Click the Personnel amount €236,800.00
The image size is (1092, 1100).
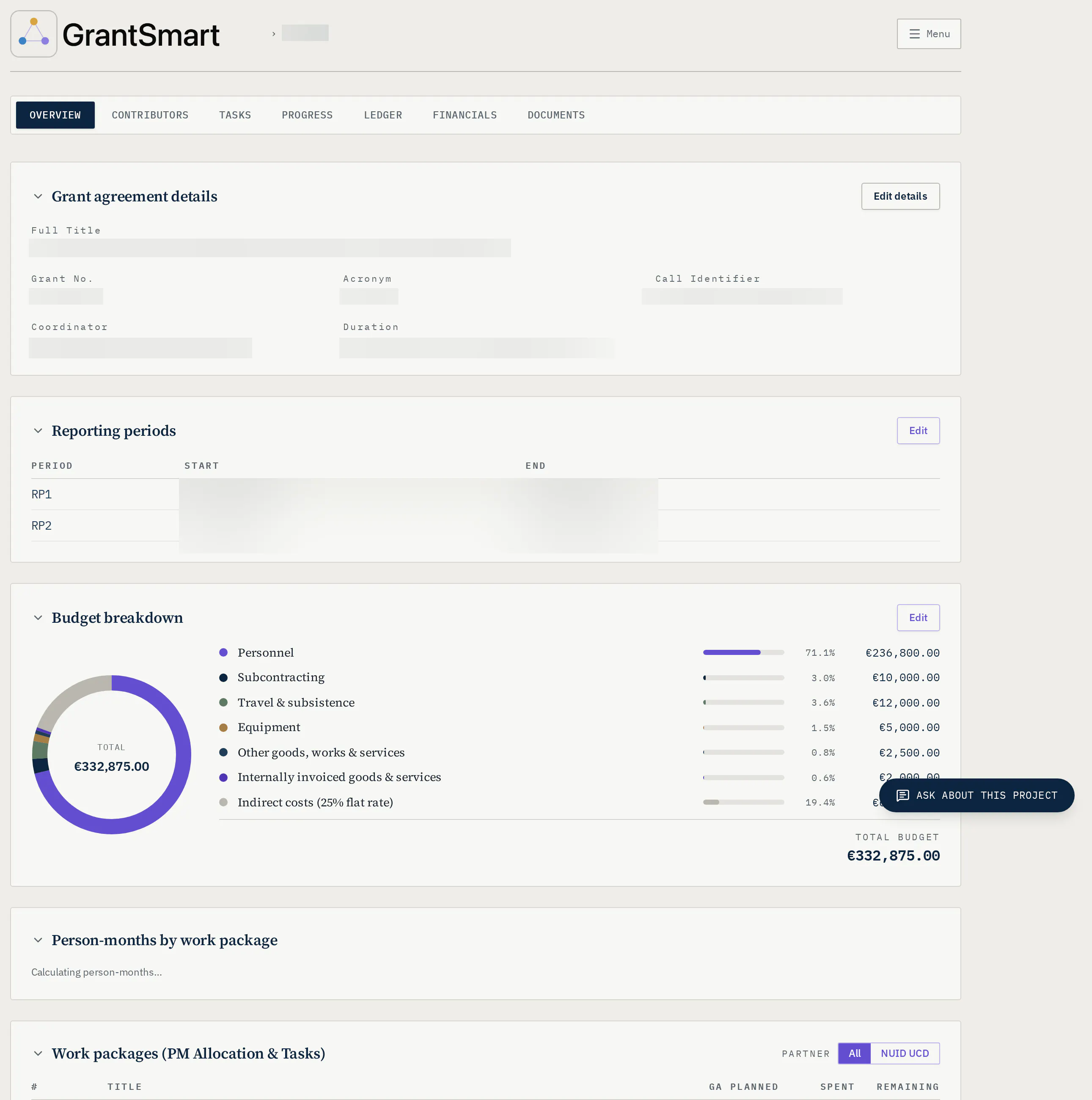[x=902, y=654]
